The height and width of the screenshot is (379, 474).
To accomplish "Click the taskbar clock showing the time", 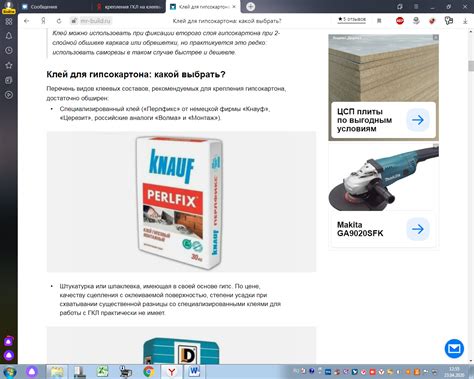I will [x=454, y=372].
